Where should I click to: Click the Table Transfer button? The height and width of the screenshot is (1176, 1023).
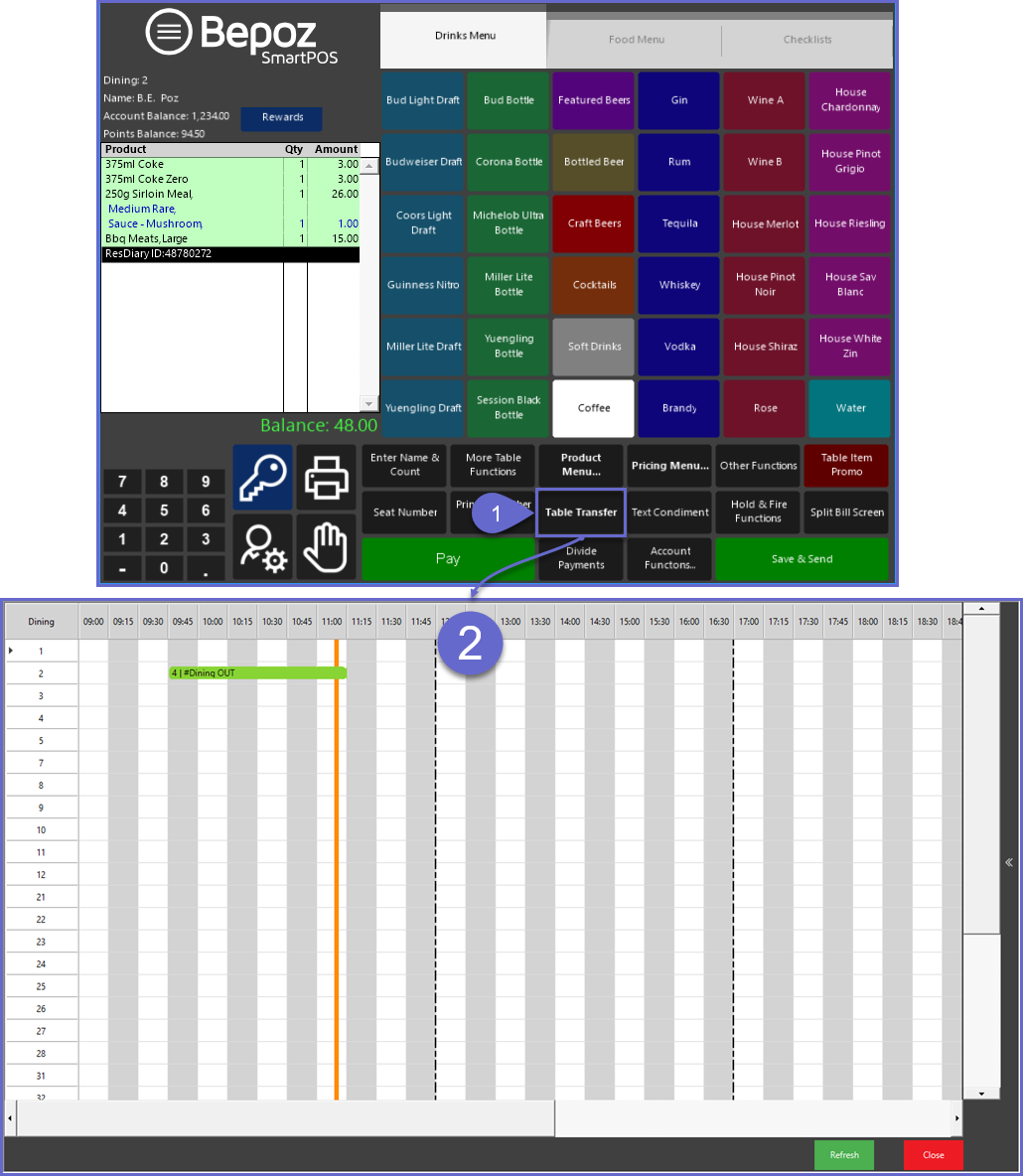tap(580, 513)
